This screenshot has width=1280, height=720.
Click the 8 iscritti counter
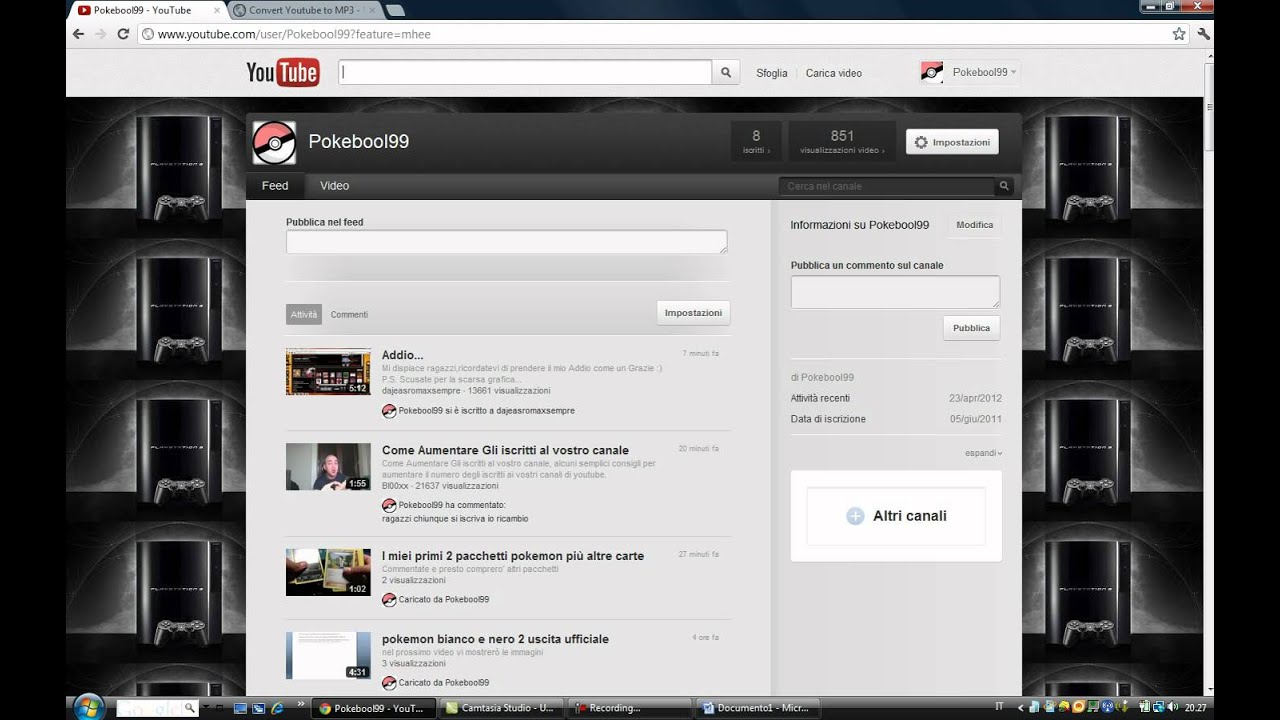(756, 141)
